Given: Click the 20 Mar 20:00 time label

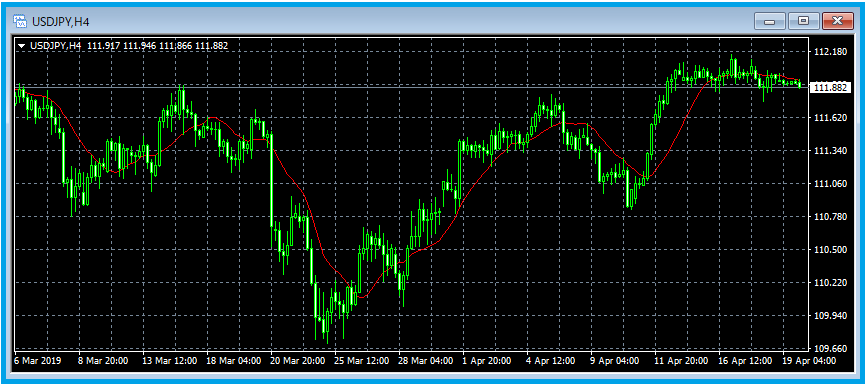Looking at the screenshot, I should pos(298,361).
